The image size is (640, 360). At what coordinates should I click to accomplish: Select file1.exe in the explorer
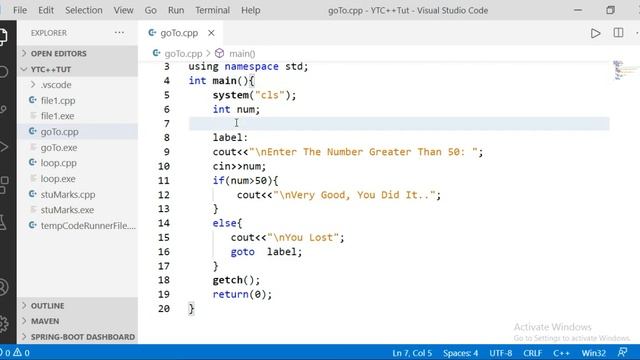tap(78, 116)
